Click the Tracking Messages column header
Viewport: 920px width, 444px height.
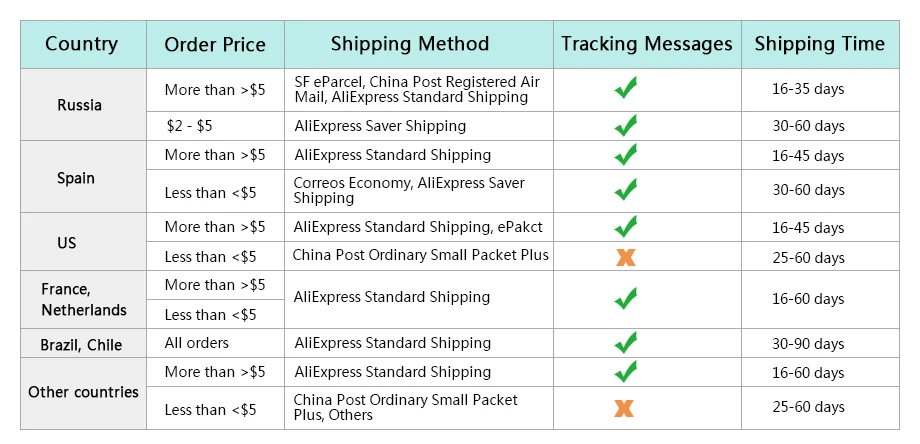[647, 45]
